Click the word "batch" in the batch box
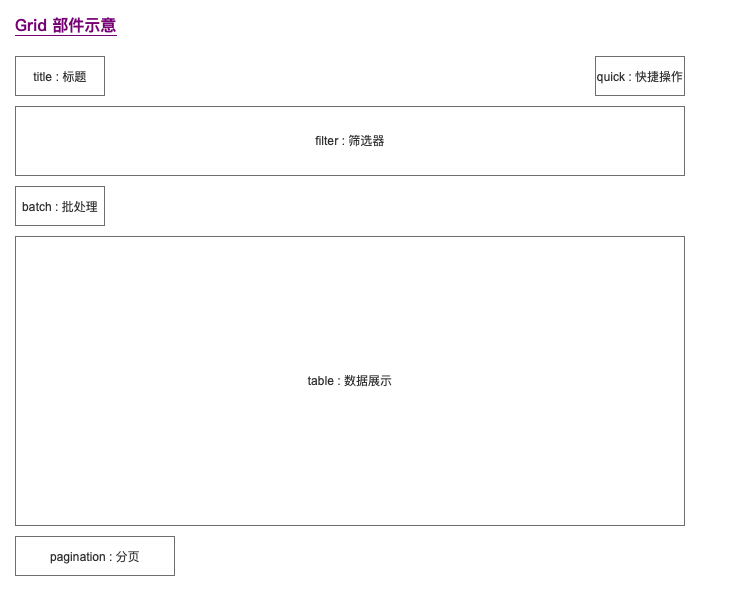 click(36, 207)
